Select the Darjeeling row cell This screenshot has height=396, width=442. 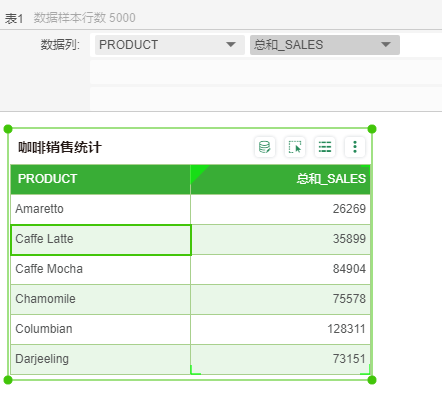click(x=100, y=359)
